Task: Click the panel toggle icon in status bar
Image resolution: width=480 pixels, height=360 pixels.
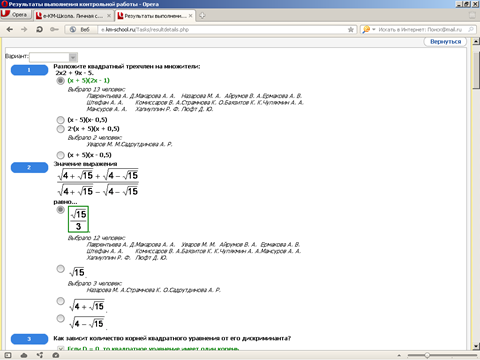Action: (x=8, y=355)
